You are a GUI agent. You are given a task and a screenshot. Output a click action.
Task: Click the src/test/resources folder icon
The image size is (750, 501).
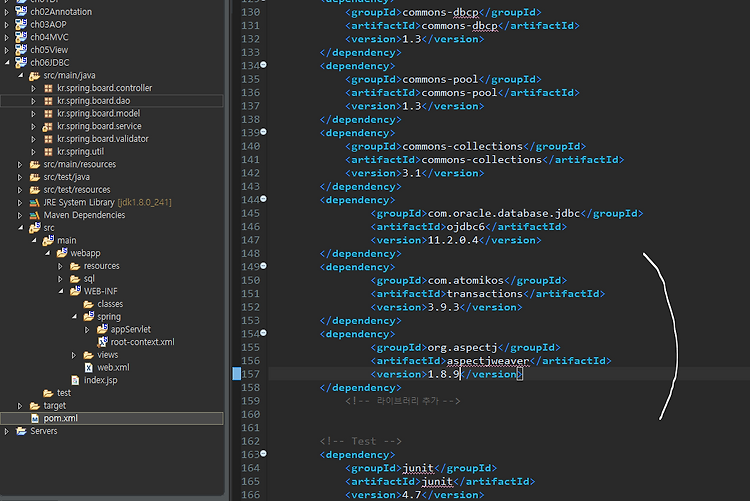point(34,190)
